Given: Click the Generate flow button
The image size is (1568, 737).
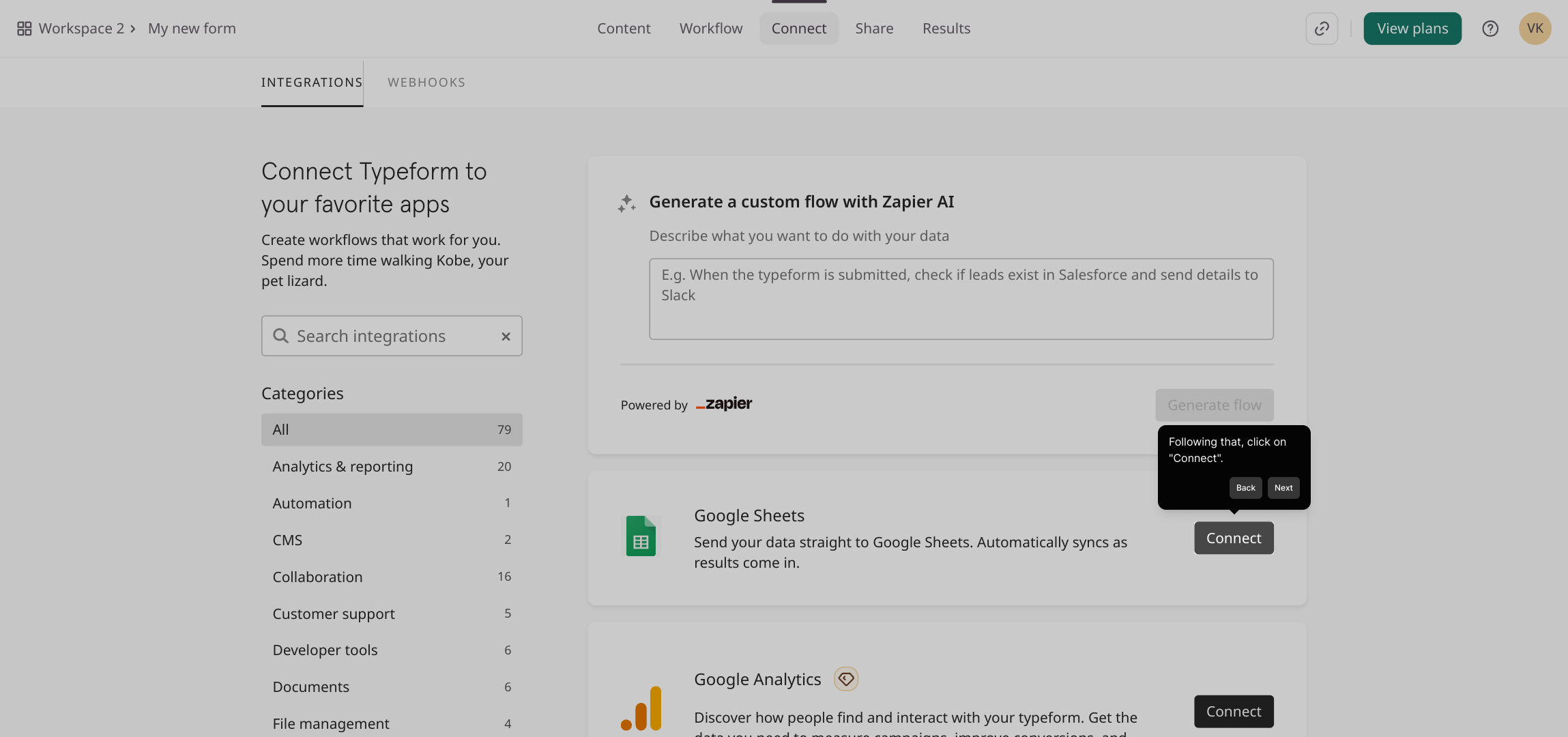Looking at the screenshot, I should pos(1215,405).
